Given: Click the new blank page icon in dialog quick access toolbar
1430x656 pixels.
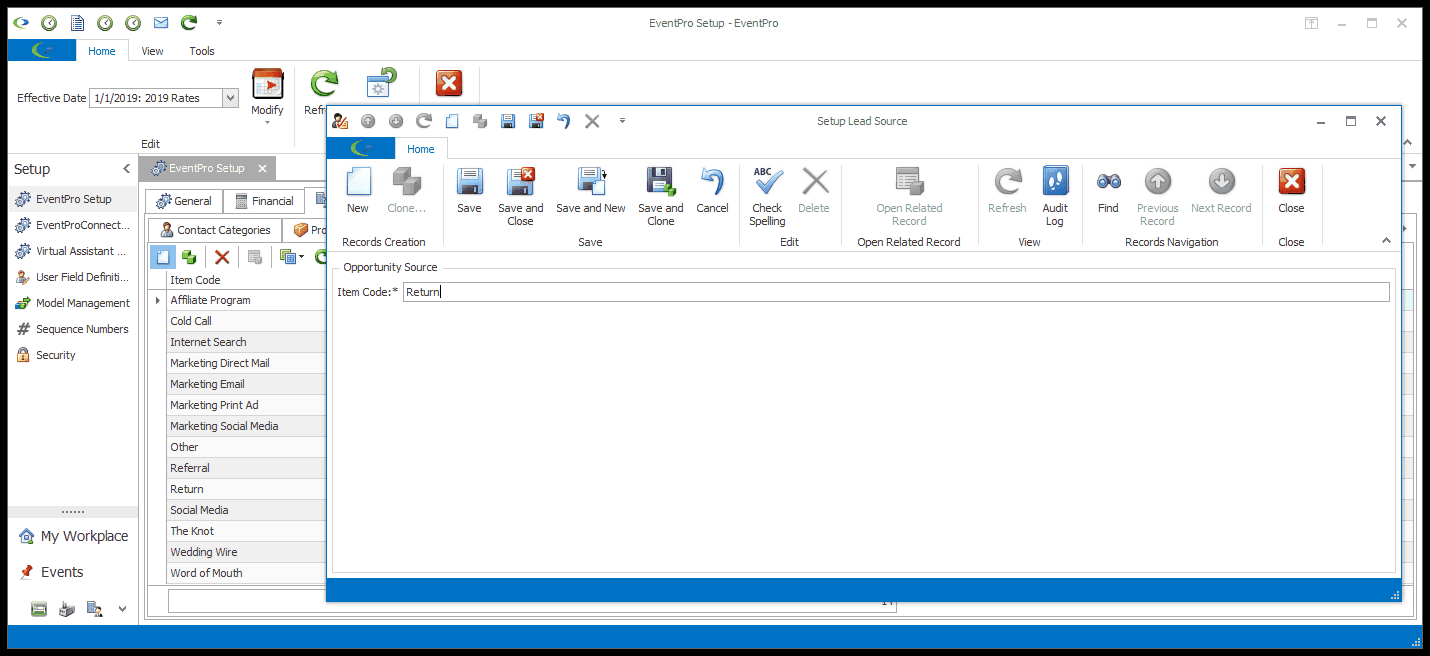Looking at the screenshot, I should click(x=452, y=121).
